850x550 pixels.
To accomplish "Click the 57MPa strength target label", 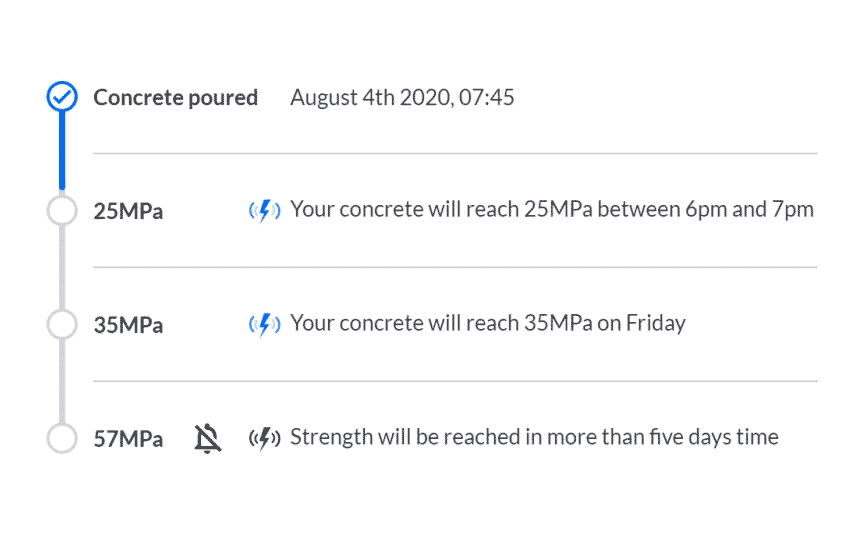I will coord(128,438).
